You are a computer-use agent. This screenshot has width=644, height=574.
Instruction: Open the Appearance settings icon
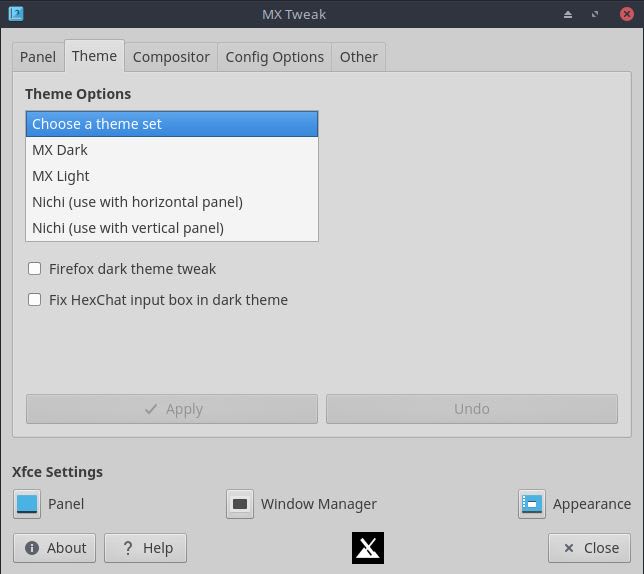532,504
